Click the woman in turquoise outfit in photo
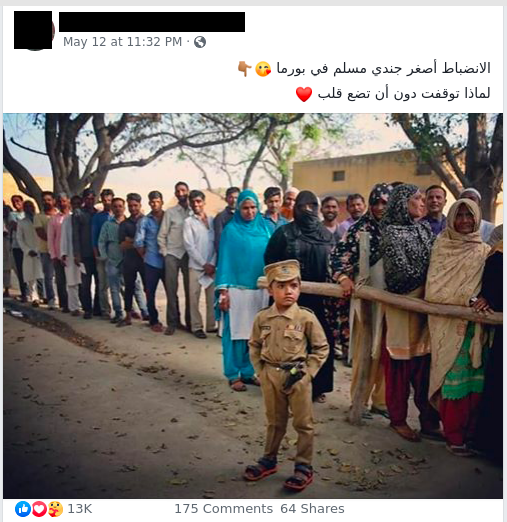Viewport: 507px width, 522px height. pos(242,287)
